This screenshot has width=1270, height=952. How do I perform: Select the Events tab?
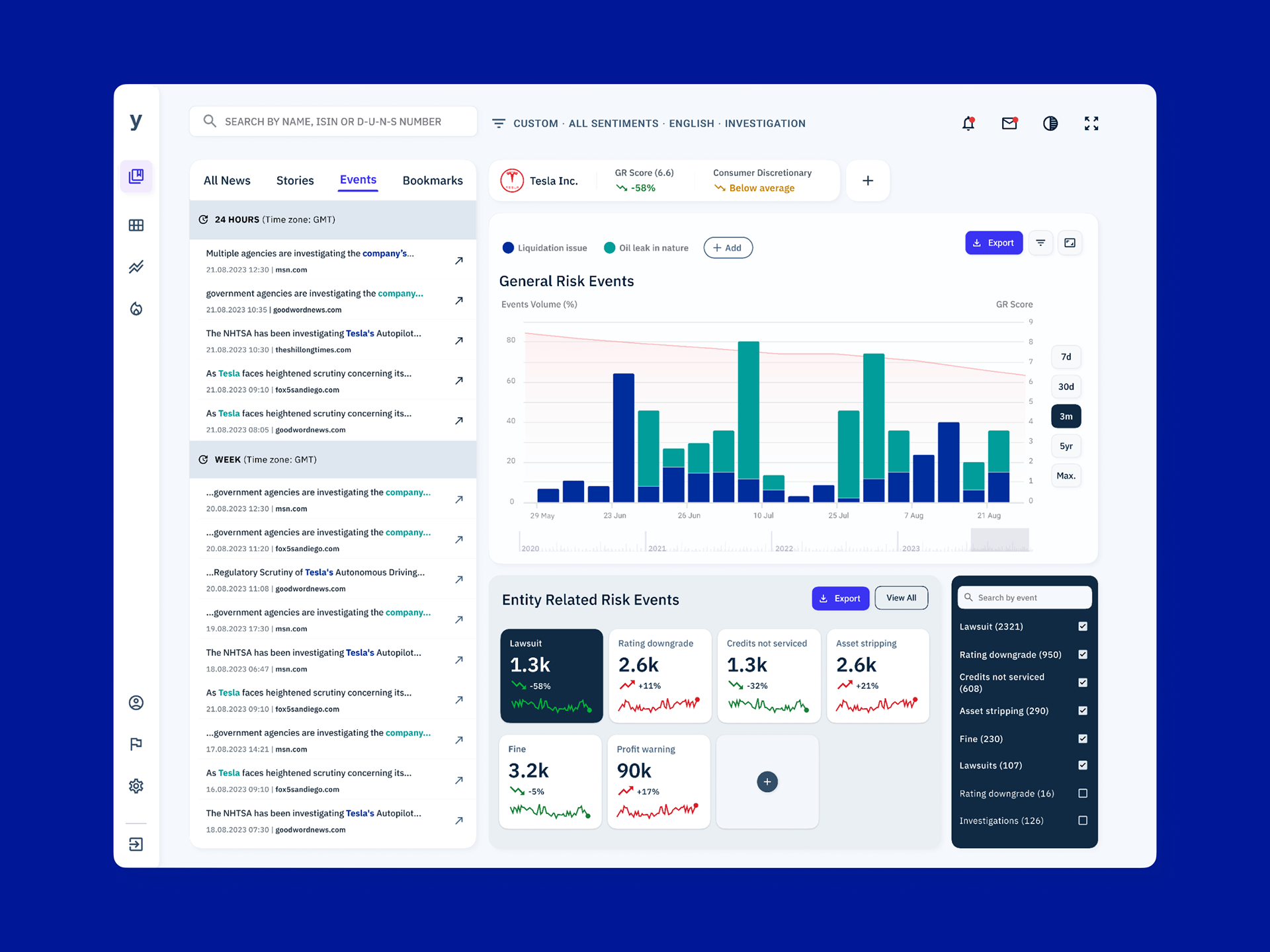tap(358, 180)
